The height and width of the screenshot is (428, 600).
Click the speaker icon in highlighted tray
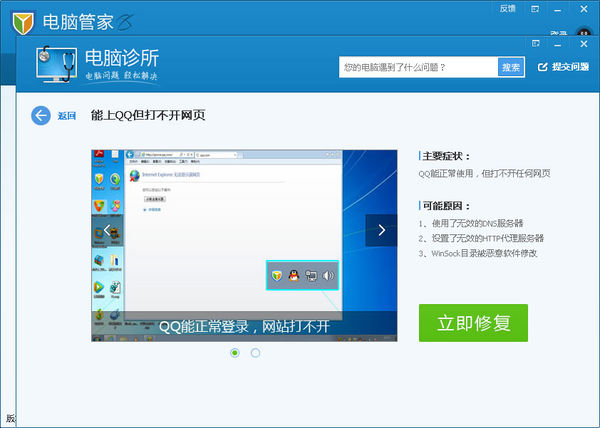(328, 275)
